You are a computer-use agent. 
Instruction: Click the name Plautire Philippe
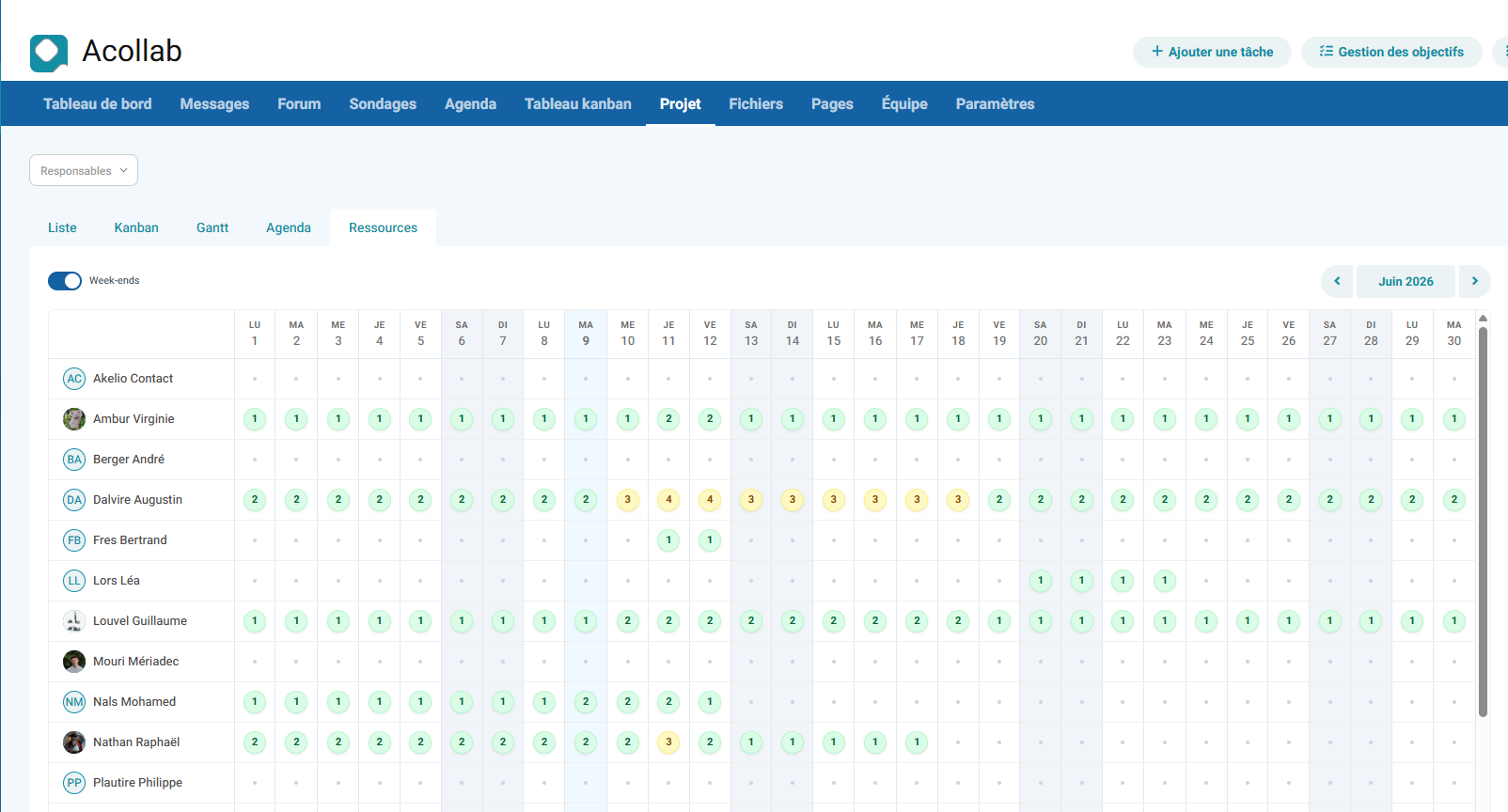click(137, 783)
